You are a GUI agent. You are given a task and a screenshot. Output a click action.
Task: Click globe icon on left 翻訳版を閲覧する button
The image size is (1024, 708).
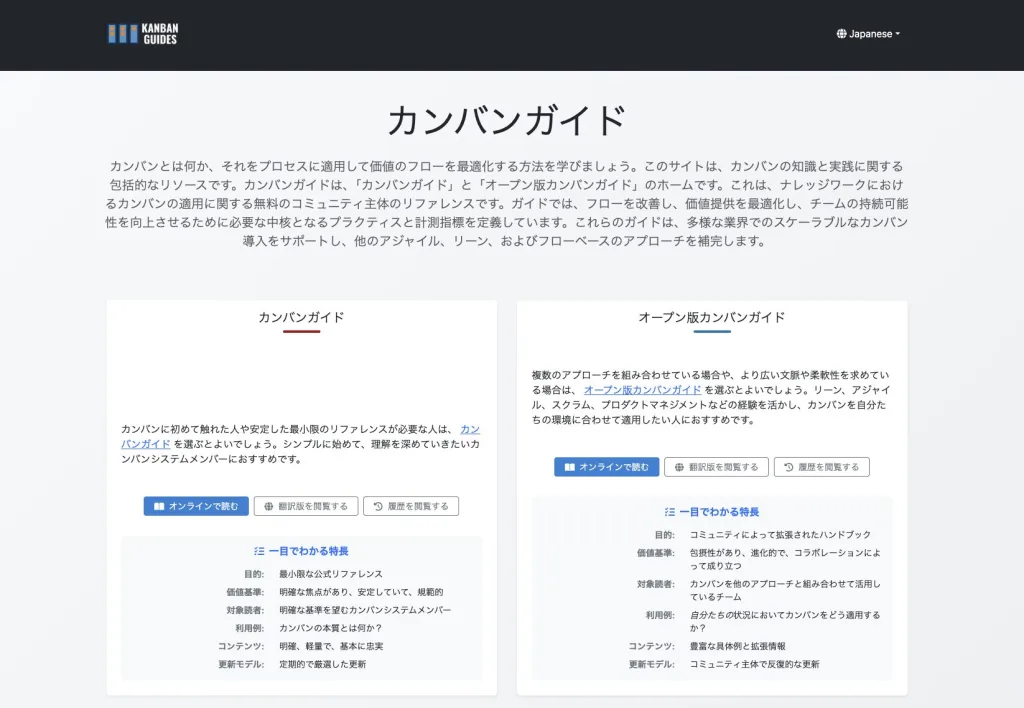(268, 506)
